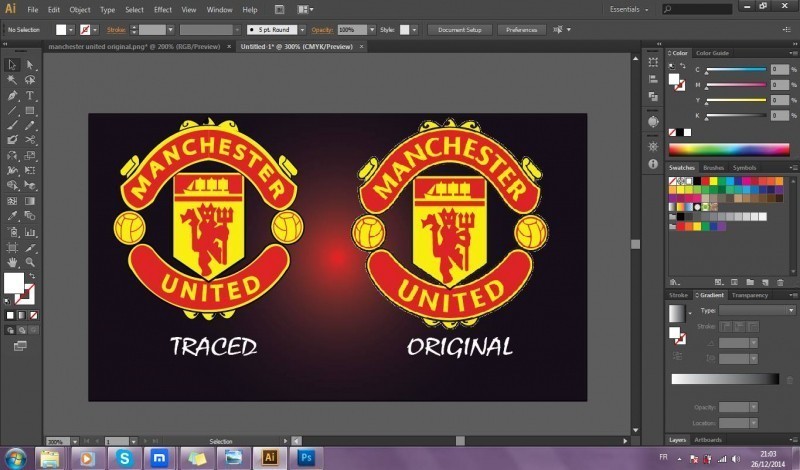Open the Info panel icon
Viewport: 800px width, 470px height.
click(x=653, y=164)
